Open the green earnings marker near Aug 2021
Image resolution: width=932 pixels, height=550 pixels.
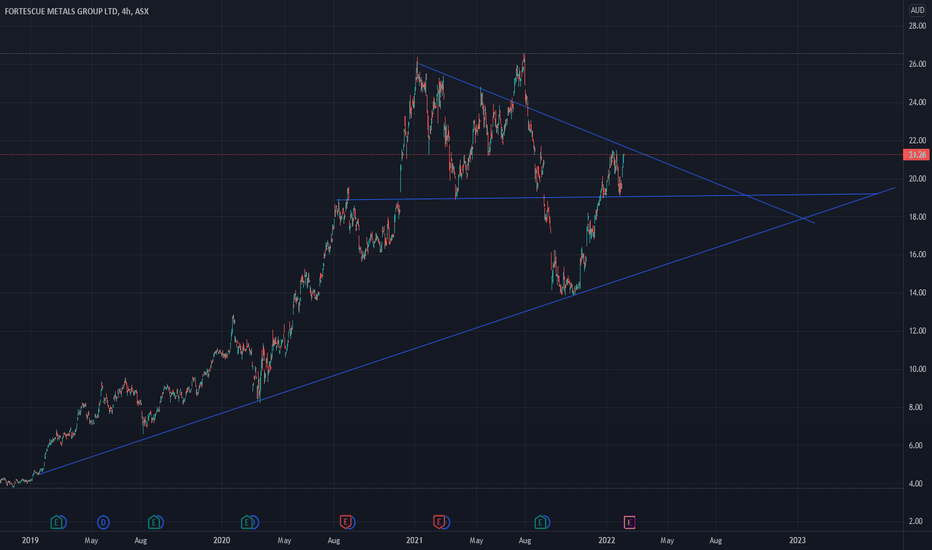click(x=540, y=523)
